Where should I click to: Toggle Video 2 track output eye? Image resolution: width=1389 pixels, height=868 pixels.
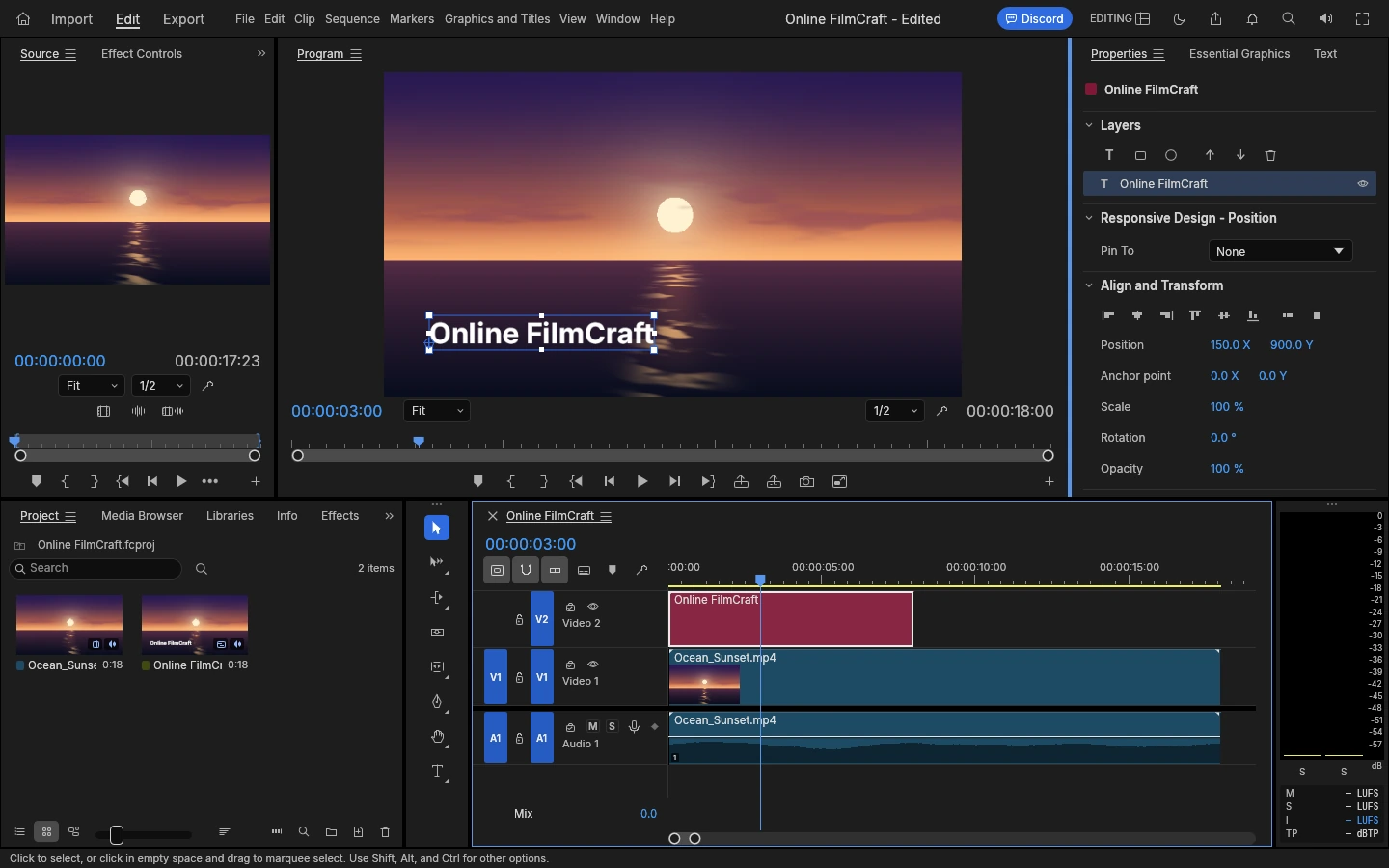pyautogui.click(x=594, y=607)
